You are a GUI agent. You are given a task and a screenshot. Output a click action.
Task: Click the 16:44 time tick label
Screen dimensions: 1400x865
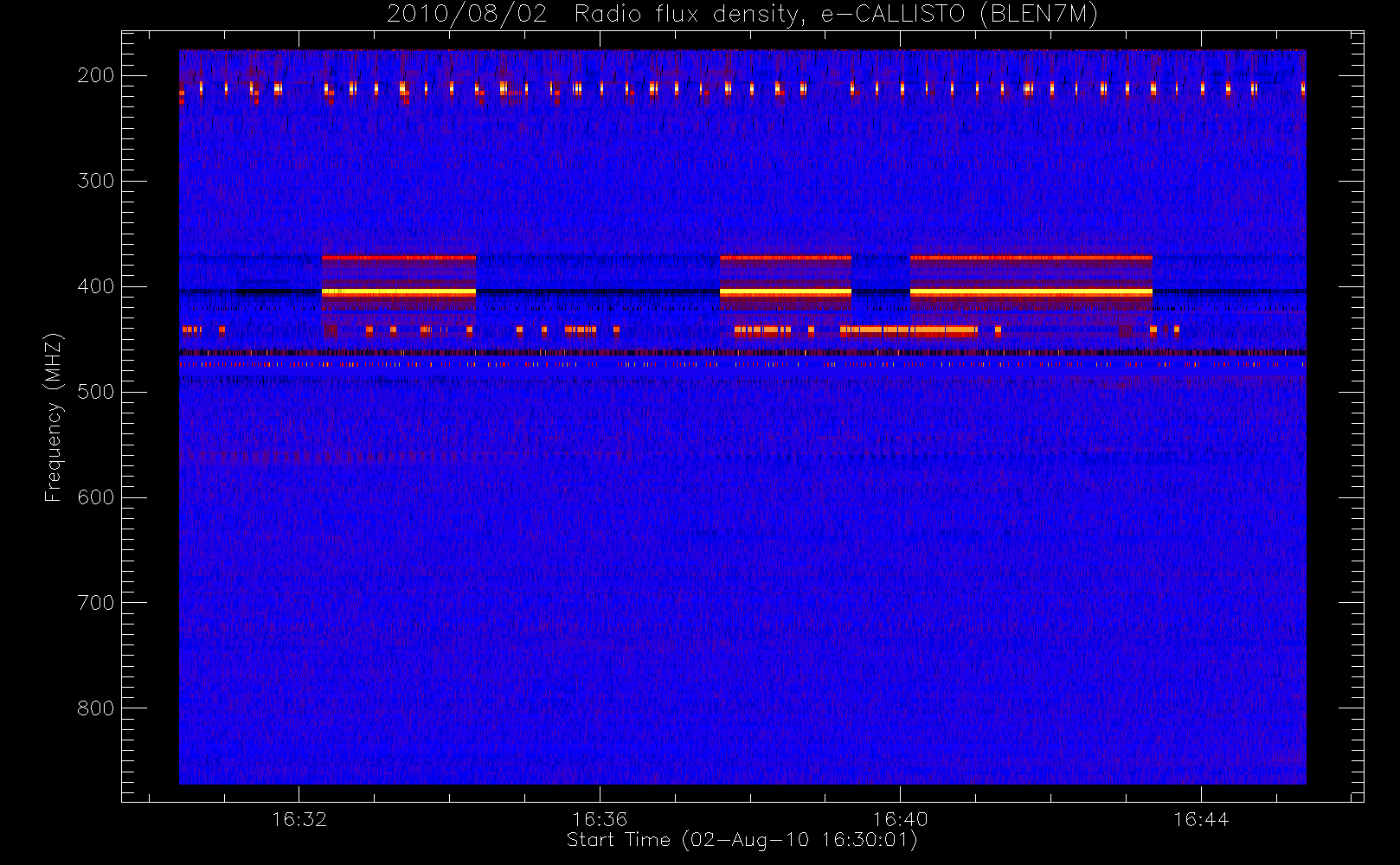tap(1201, 819)
